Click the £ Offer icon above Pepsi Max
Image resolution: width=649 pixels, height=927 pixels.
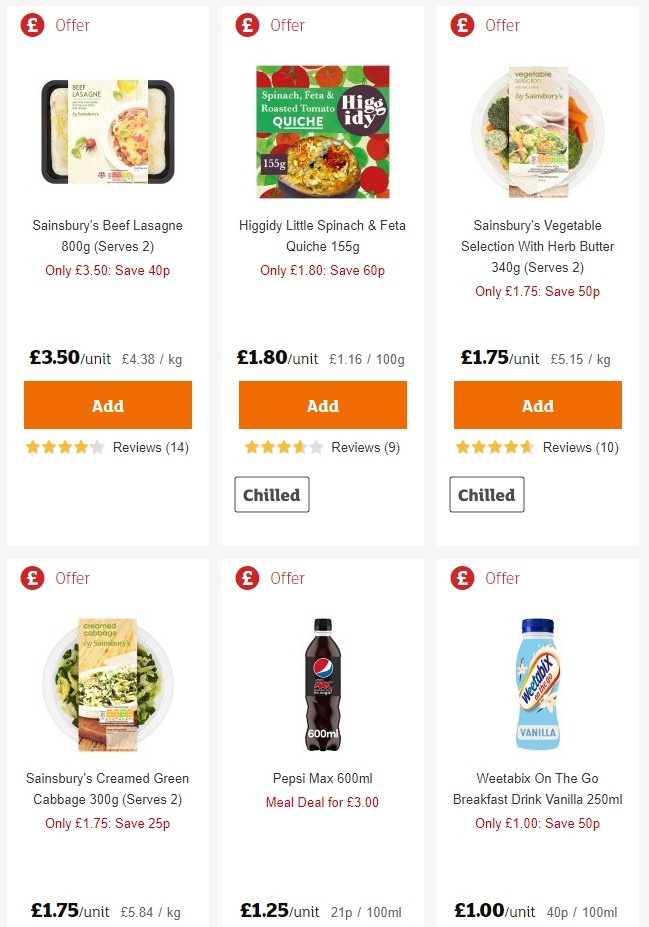point(246,578)
